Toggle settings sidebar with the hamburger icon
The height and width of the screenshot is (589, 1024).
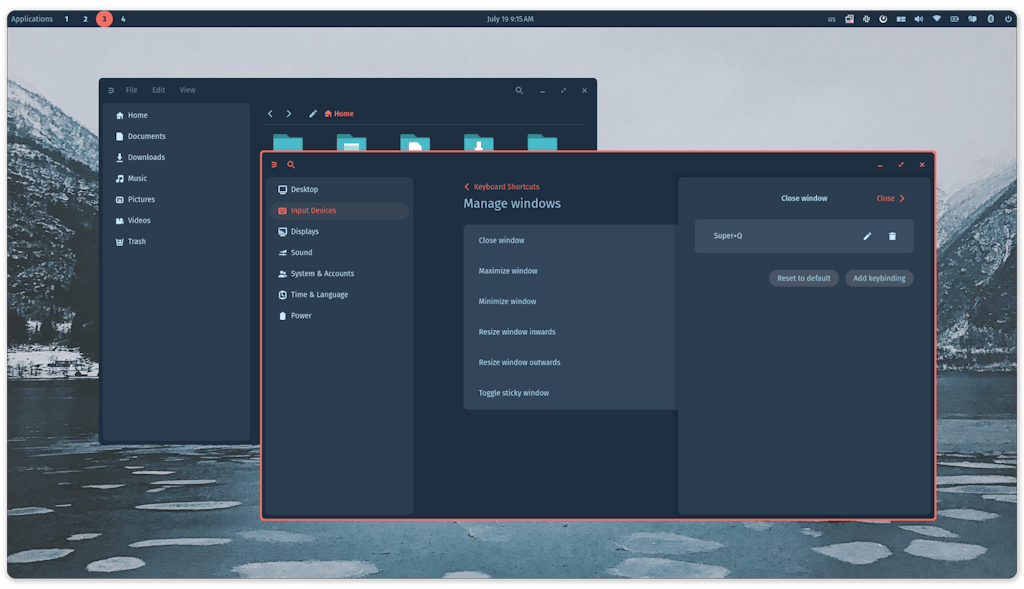[x=274, y=165]
